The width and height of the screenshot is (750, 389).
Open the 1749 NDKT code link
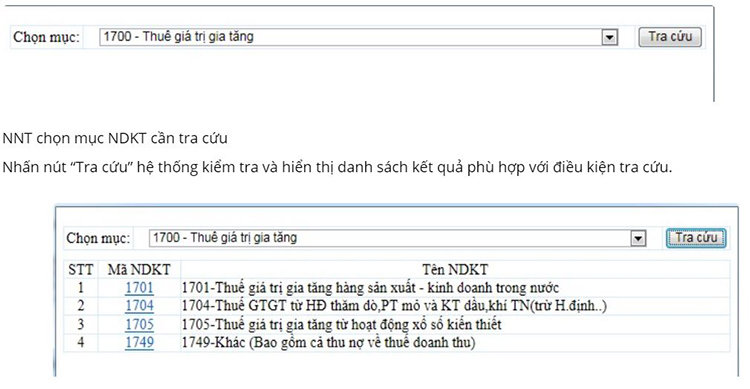139,343
